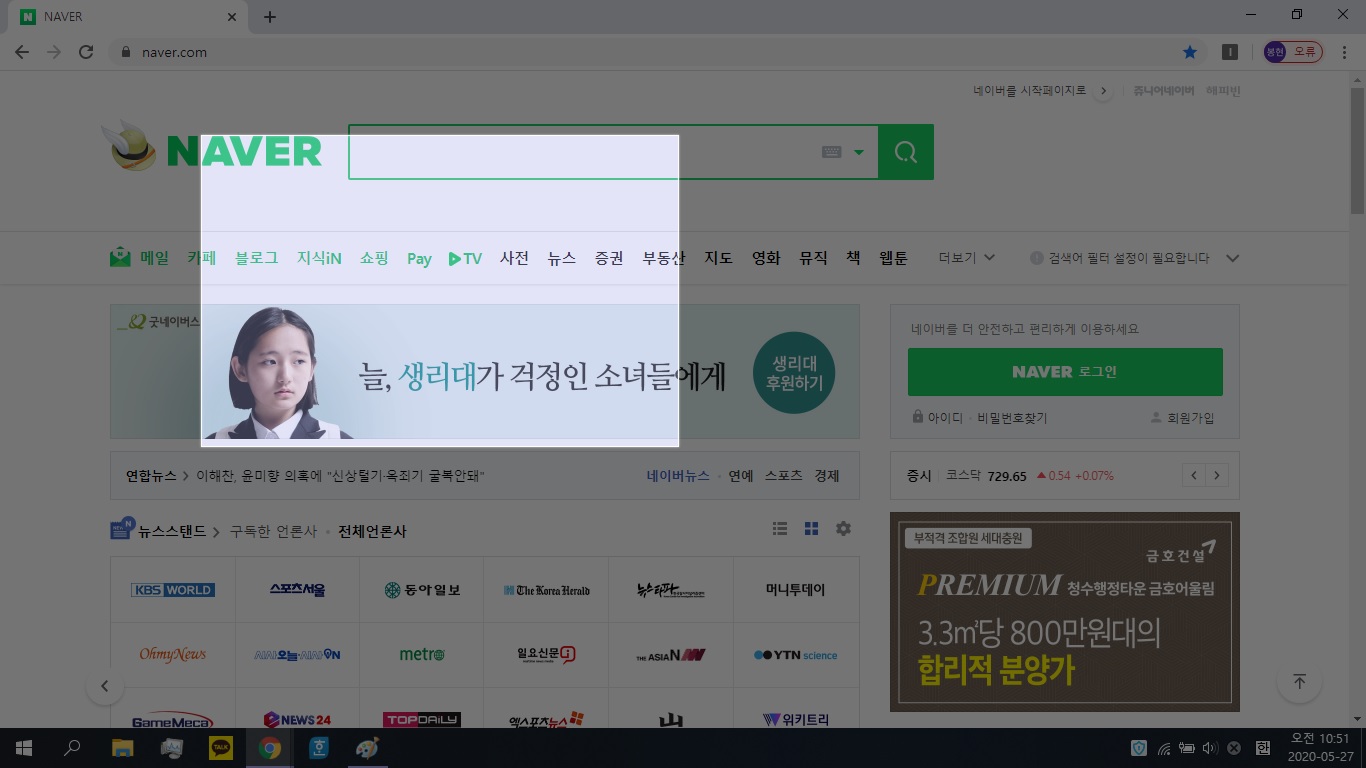
Task: Open 경제 news link
Action: click(x=827, y=476)
